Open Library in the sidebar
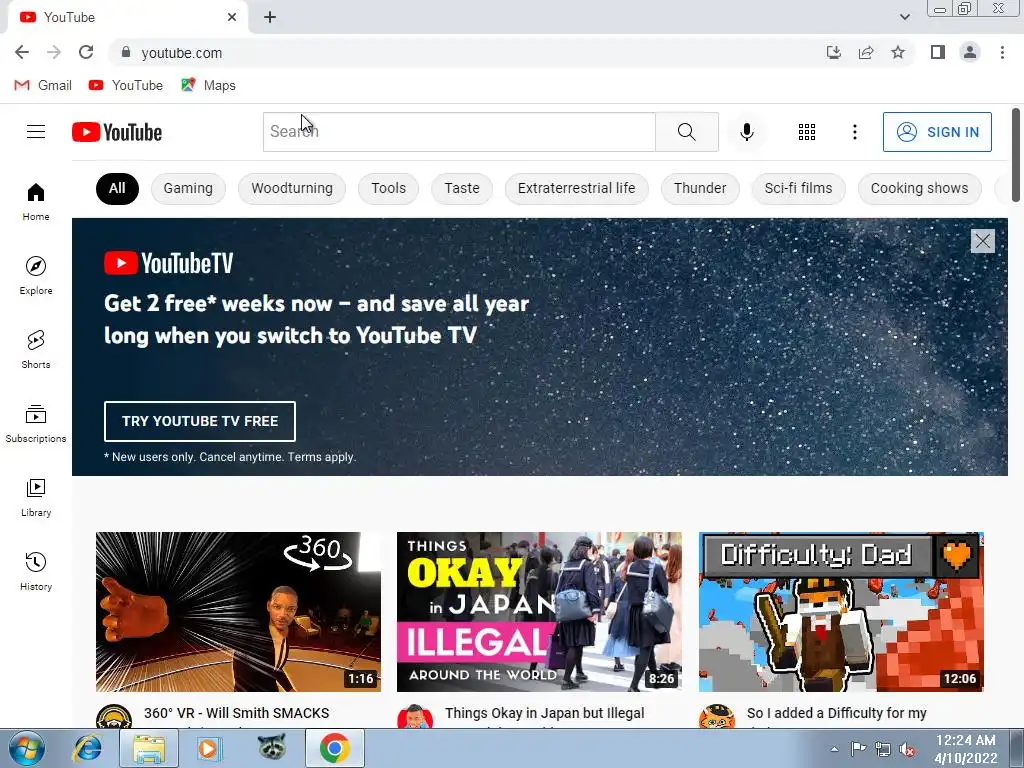 click(36, 498)
